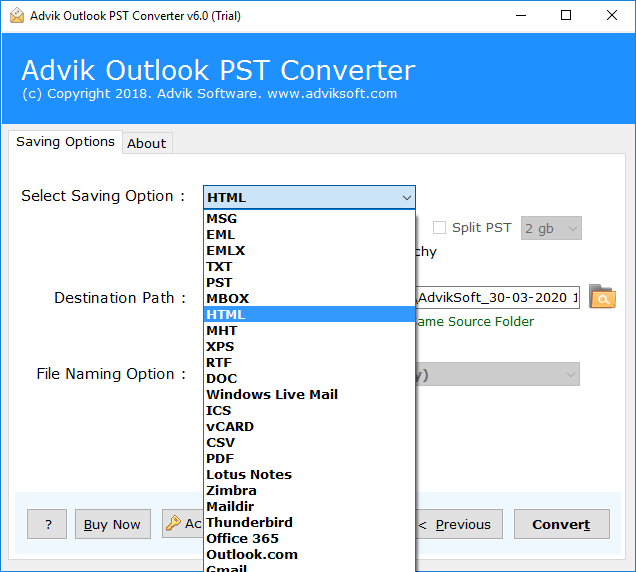This screenshot has height=572, width=636.
Task: Select TXT format option
Action: (309, 267)
